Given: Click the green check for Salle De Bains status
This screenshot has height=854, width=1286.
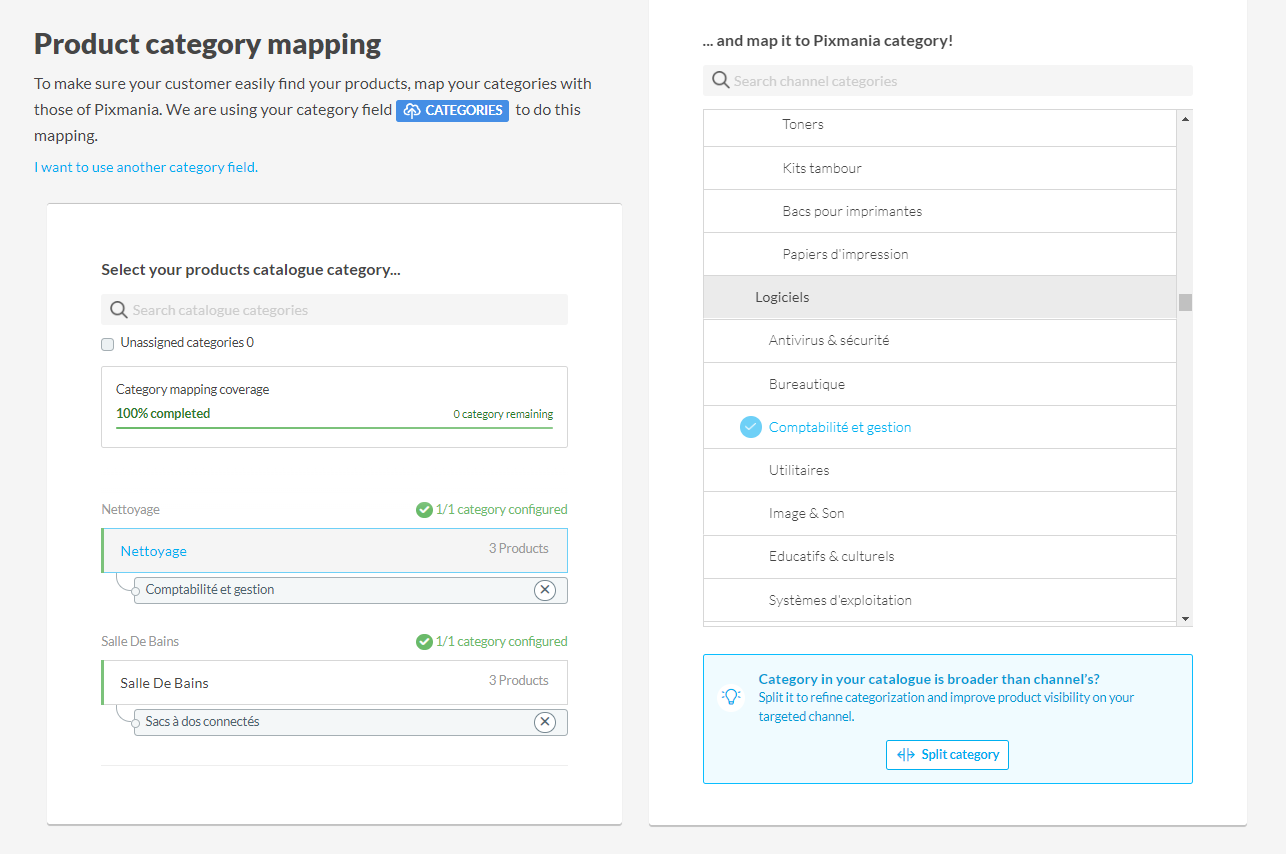Looking at the screenshot, I should (x=424, y=642).
